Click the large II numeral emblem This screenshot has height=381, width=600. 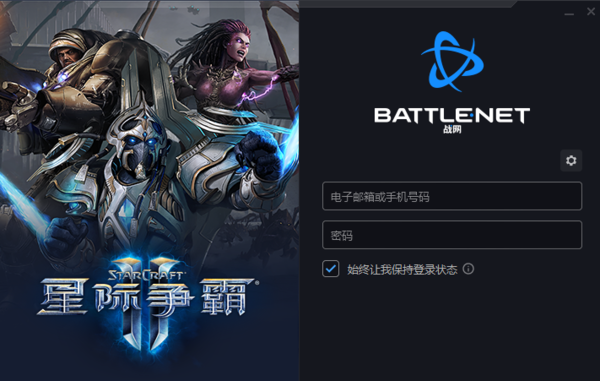(147, 304)
